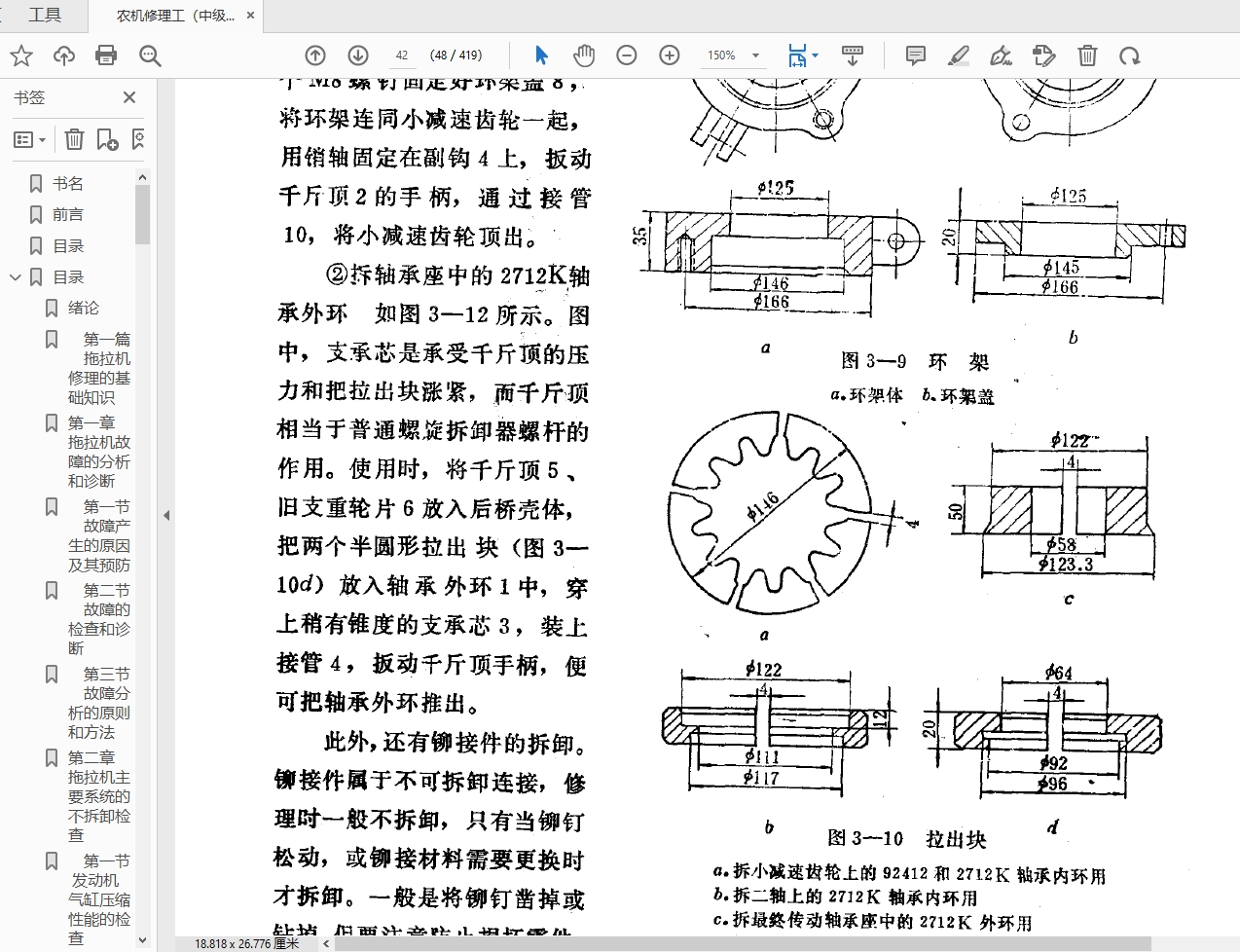Add a comment with speech bubble icon
1240x952 pixels.
(x=915, y=55)
